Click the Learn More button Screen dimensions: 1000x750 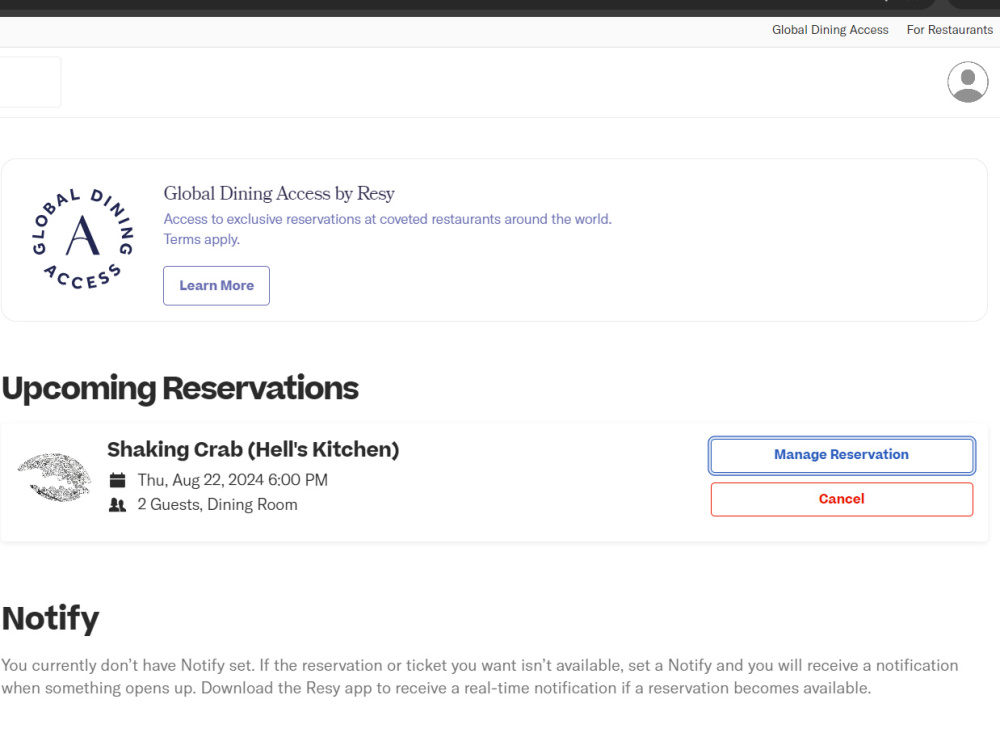click(216, 286)
